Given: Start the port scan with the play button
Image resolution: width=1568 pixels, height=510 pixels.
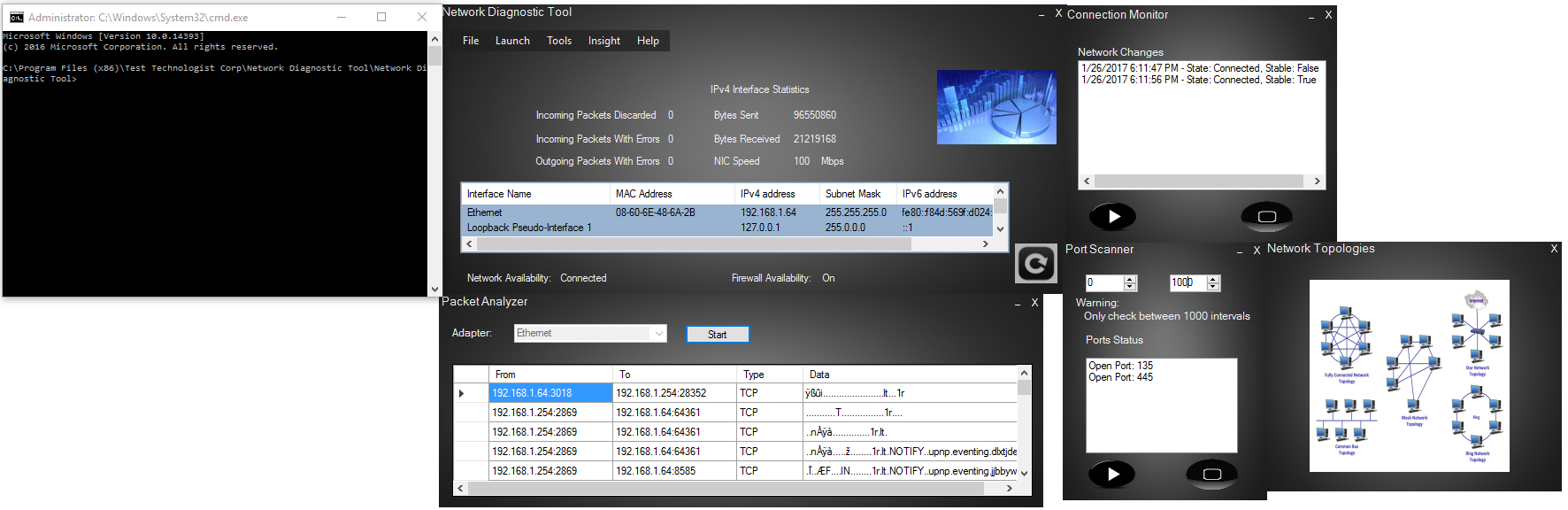Looking at the screenshot, I should click(1112, 474).
